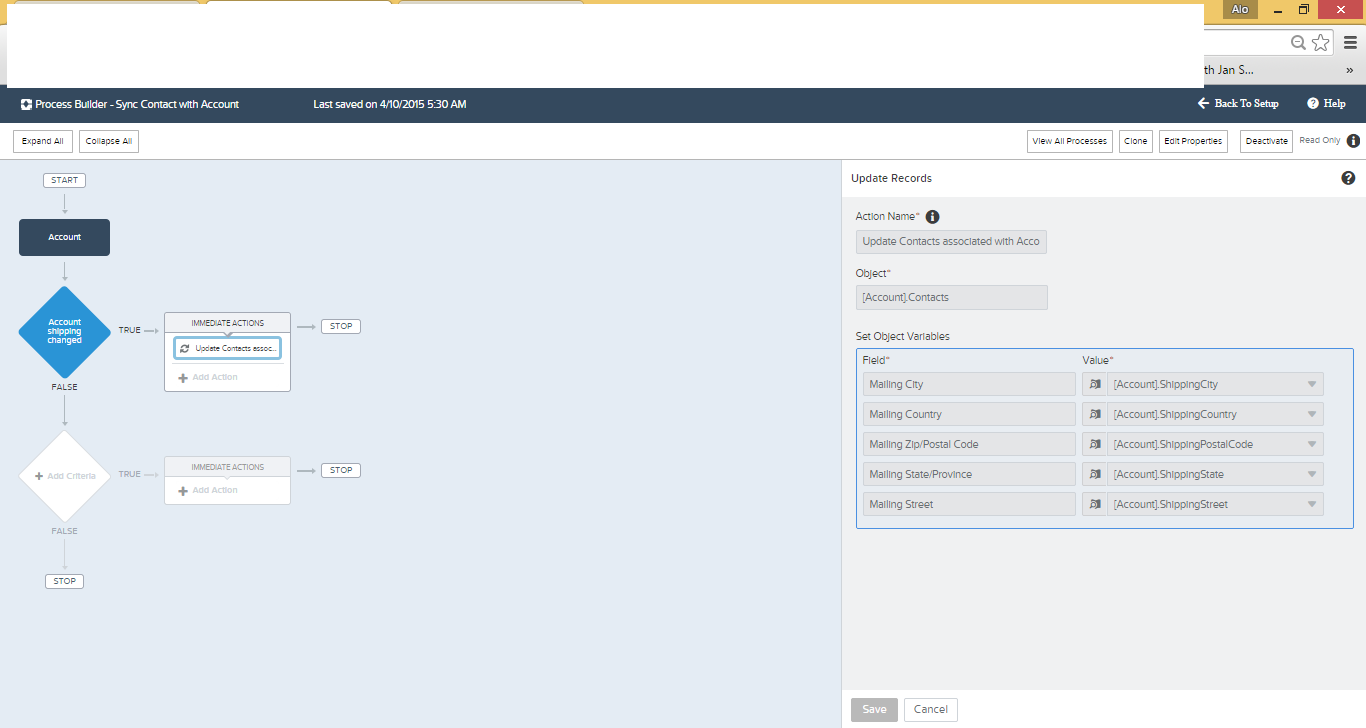Click the value type icon for ShippingCountry
1366x728 pixels.
tap(1095, 414)
